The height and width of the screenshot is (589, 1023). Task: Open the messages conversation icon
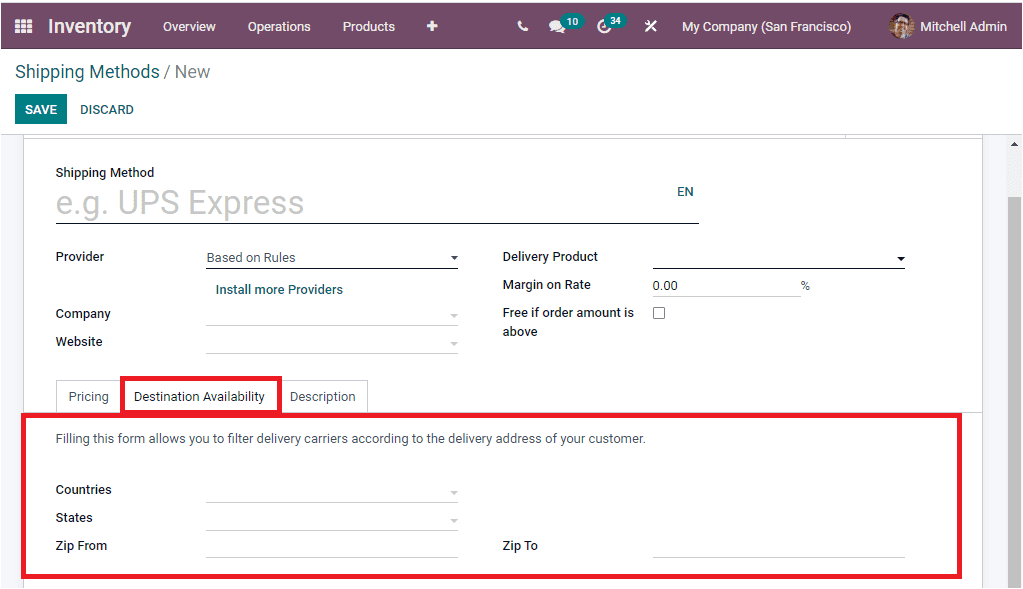(x=556, y=26)
